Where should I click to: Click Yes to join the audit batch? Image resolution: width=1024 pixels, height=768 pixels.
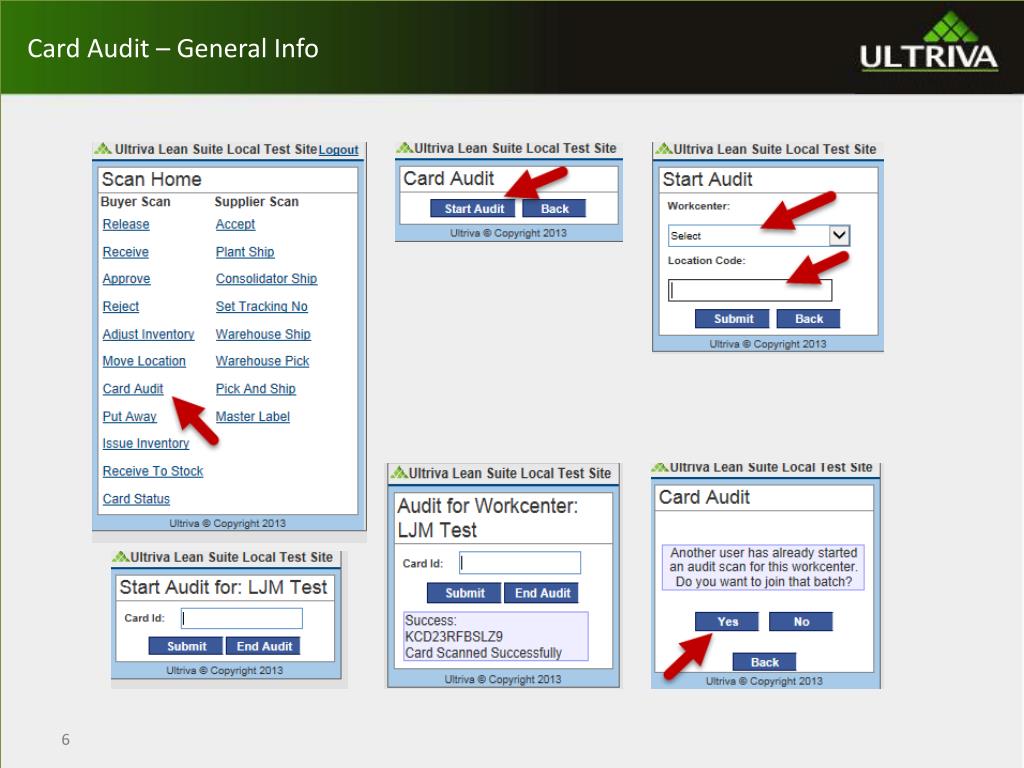click(x=727, y=622)
